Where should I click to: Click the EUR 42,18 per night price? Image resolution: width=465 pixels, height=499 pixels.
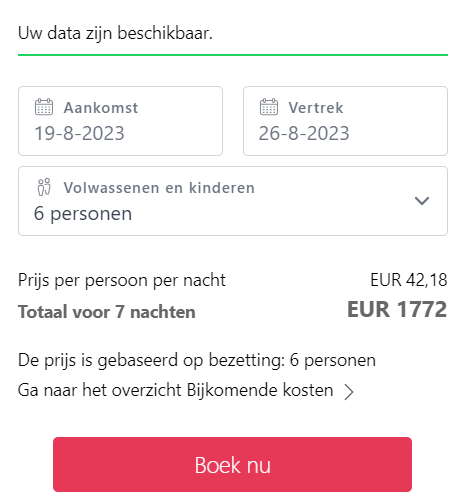click(x=409, y=280)
